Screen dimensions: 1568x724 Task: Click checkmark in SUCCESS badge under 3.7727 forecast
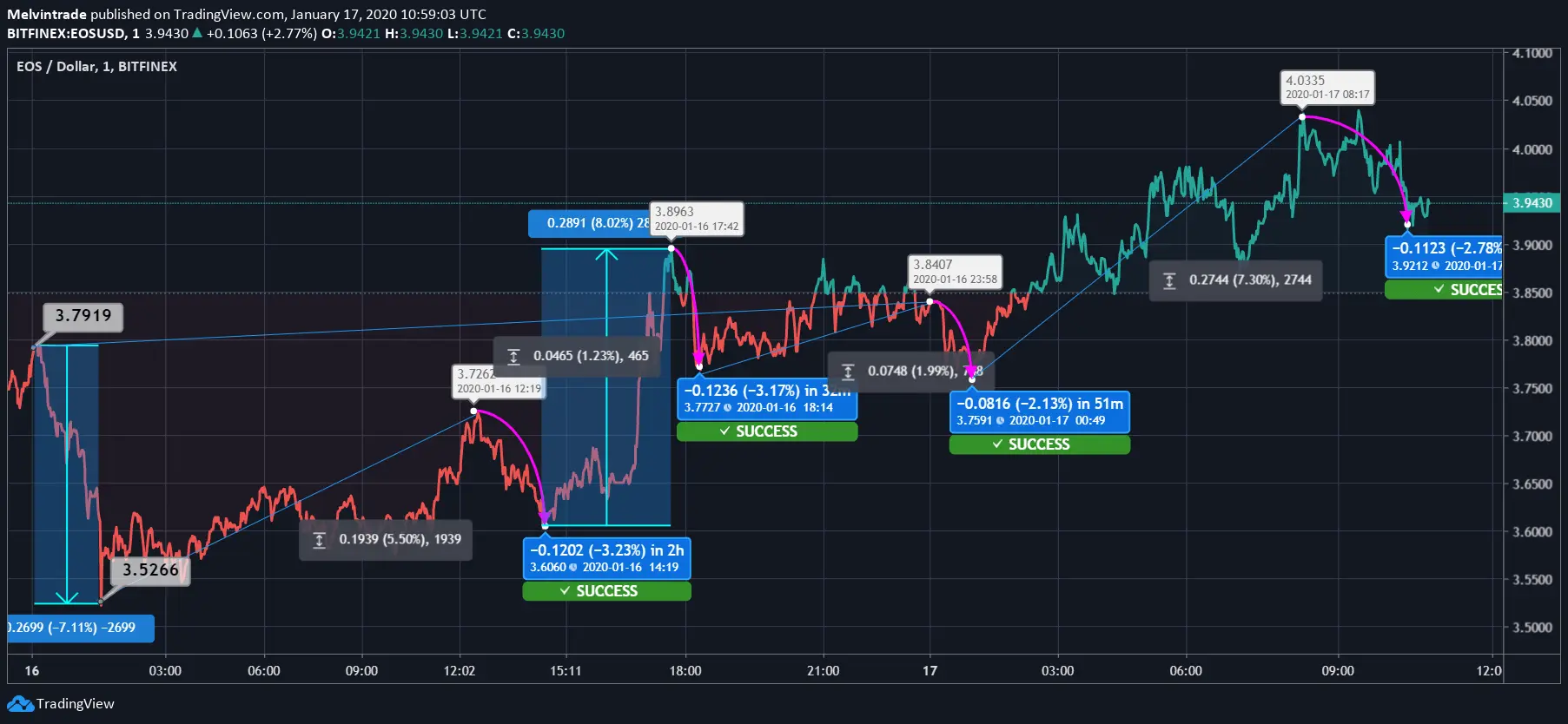(x=724, y=431)
